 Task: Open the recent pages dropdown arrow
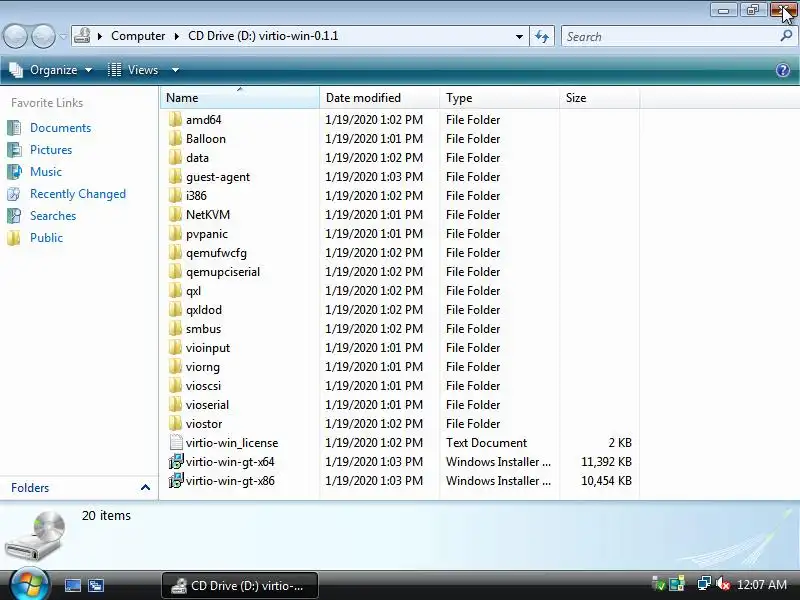pyautogui.click(x=63, y=37)
